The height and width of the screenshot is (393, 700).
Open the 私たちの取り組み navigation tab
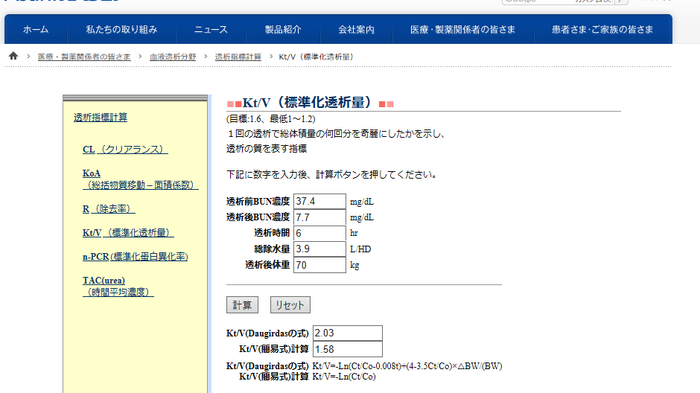click(122, 29)
